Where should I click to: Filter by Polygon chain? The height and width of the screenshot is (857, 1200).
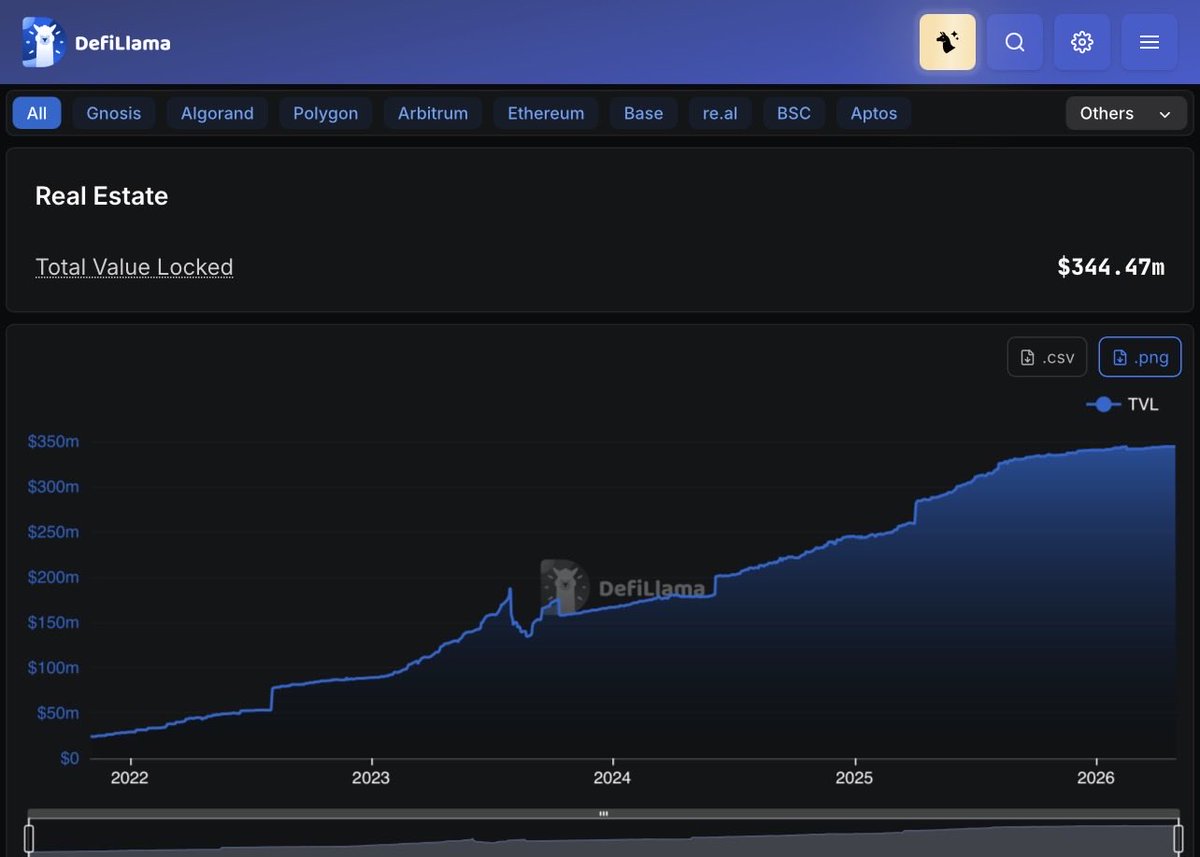pyautogui.click(x=325, y=113)
